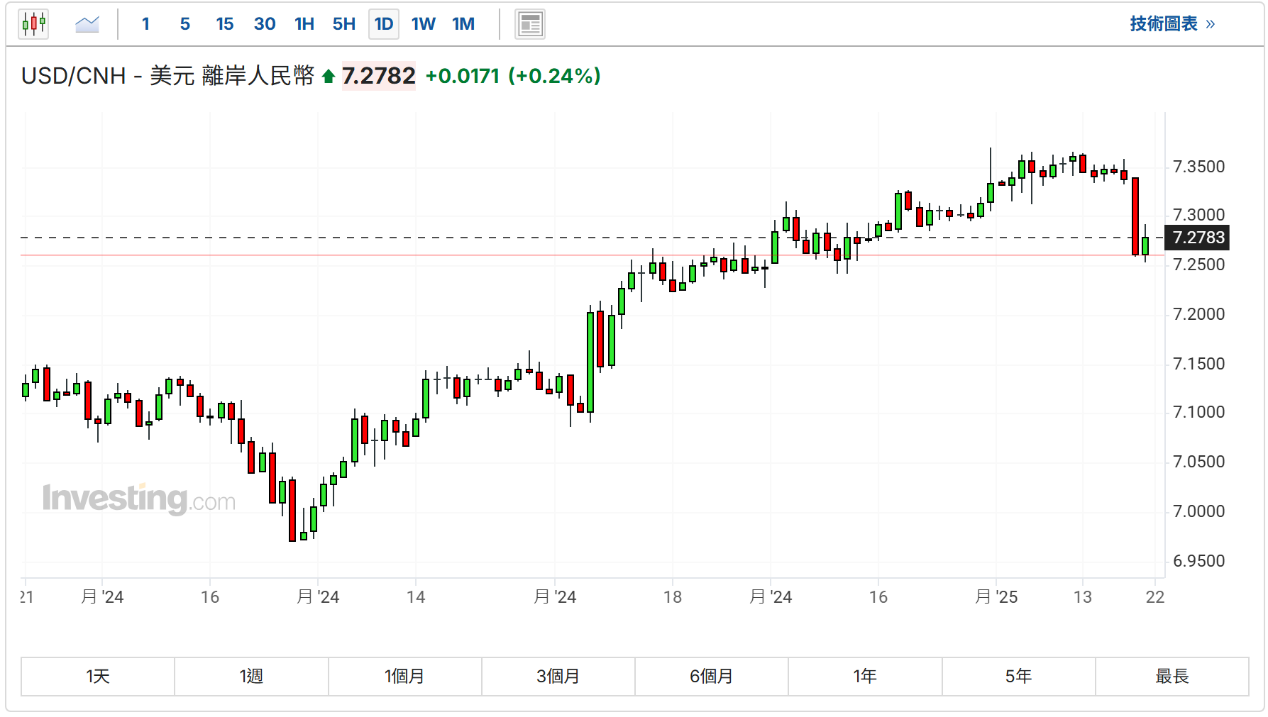The width and height of the screenshot is (1268, 717).
Task: Choose the 15-minute interval
Action: [224, 24]
